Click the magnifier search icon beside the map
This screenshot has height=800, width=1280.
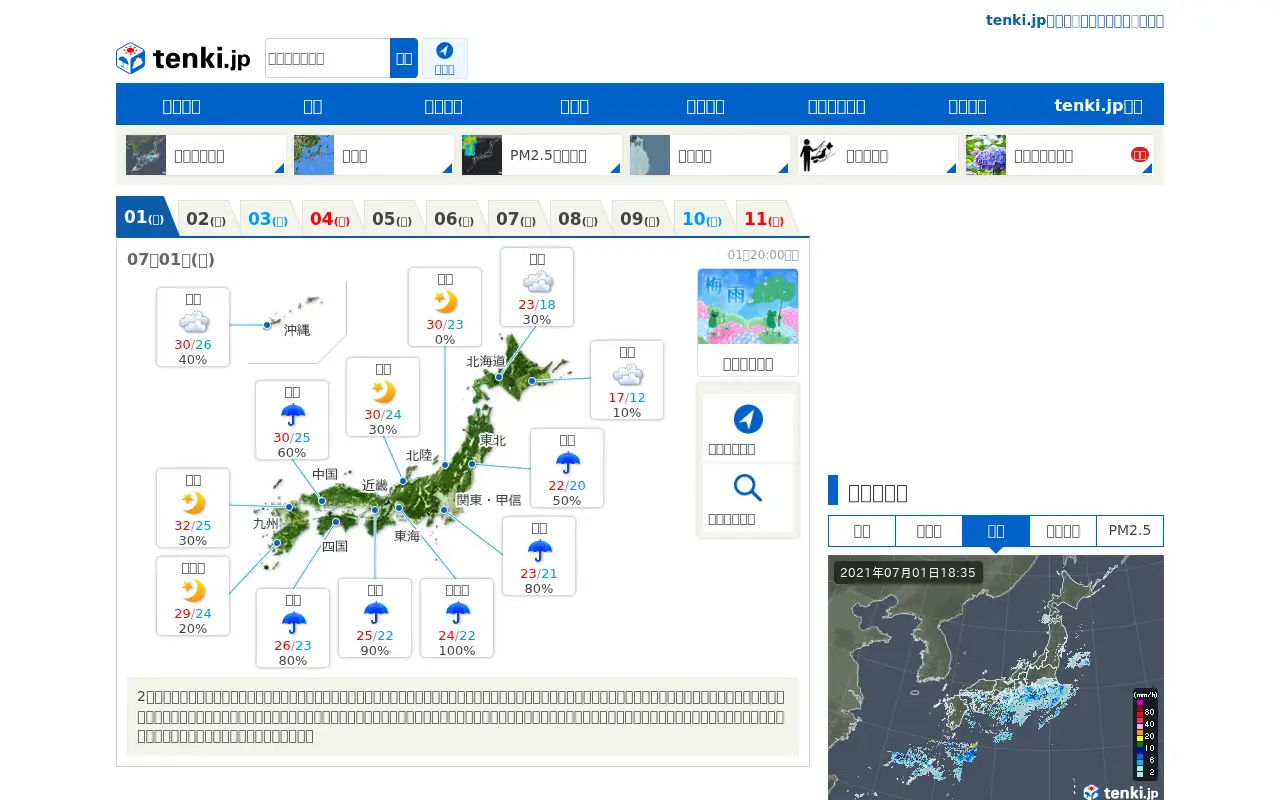748,488
